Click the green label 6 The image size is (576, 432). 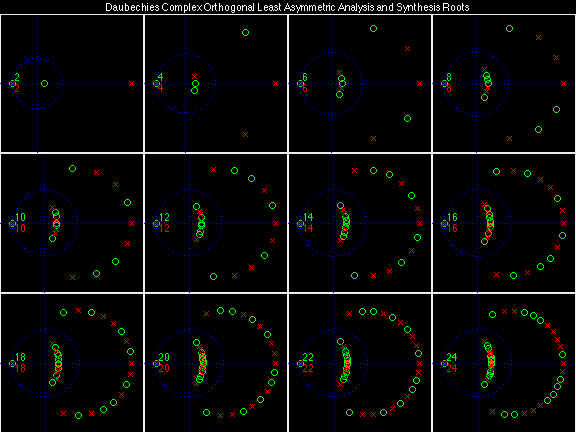click(x=305, y=77)
